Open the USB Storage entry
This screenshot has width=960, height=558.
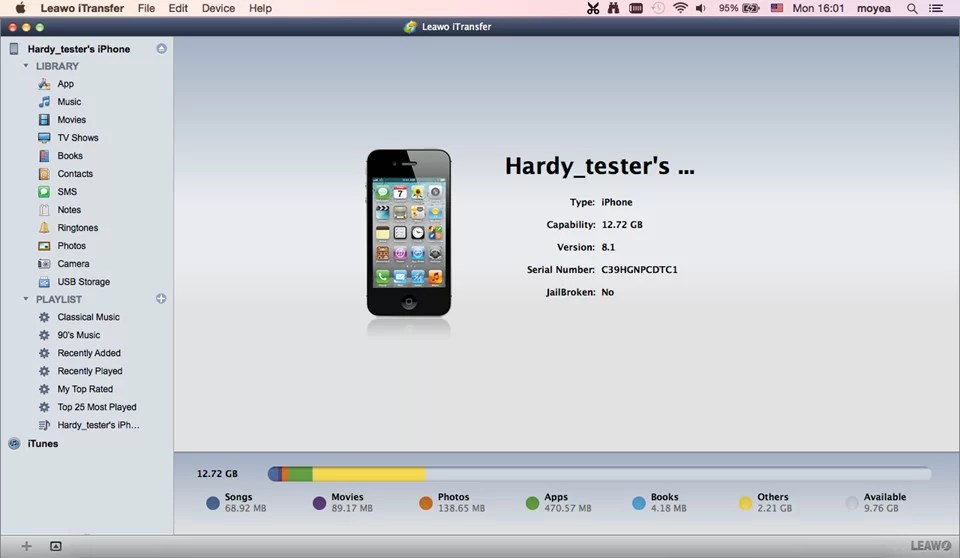point(84,282)
